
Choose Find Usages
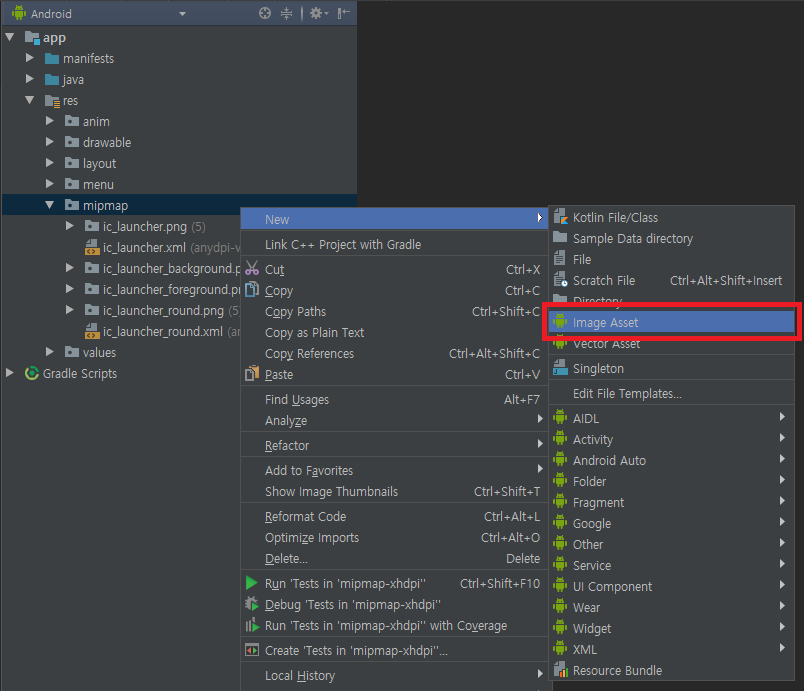coord(394,399)
